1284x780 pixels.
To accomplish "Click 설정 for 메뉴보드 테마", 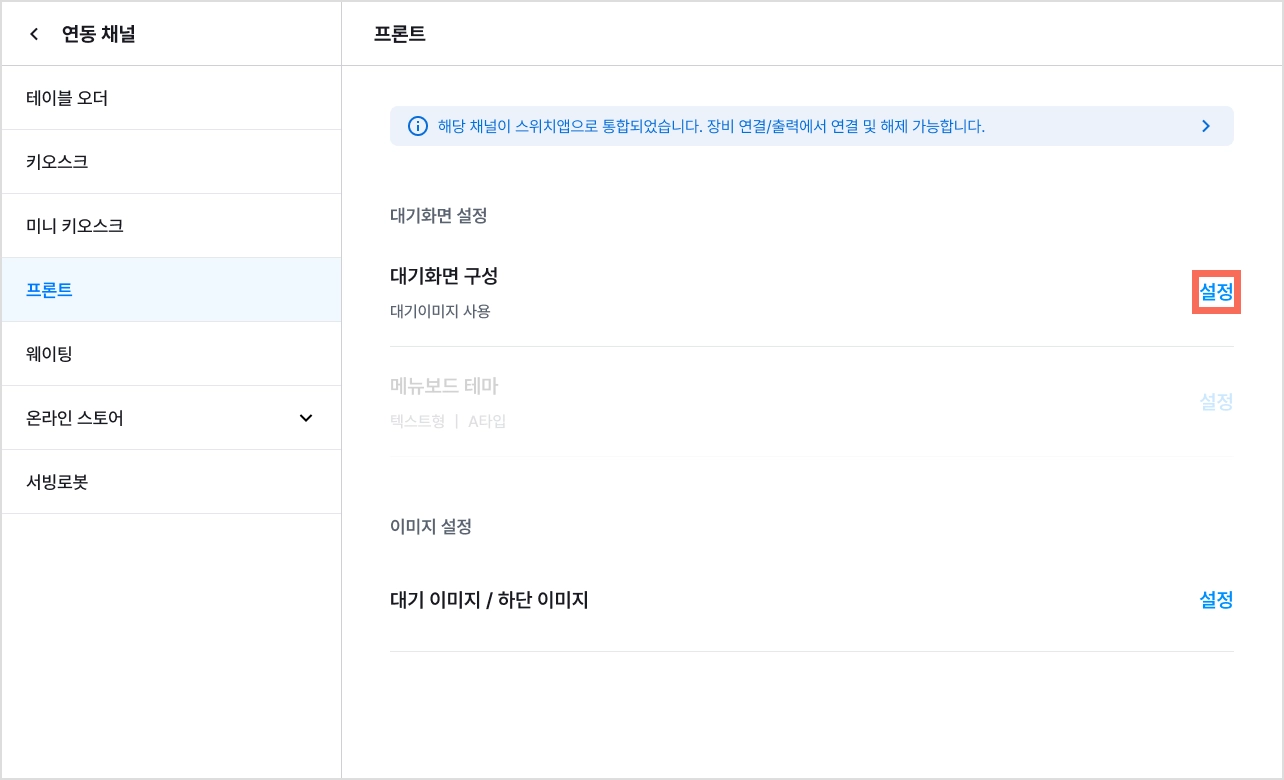I will pos(1216,402).
